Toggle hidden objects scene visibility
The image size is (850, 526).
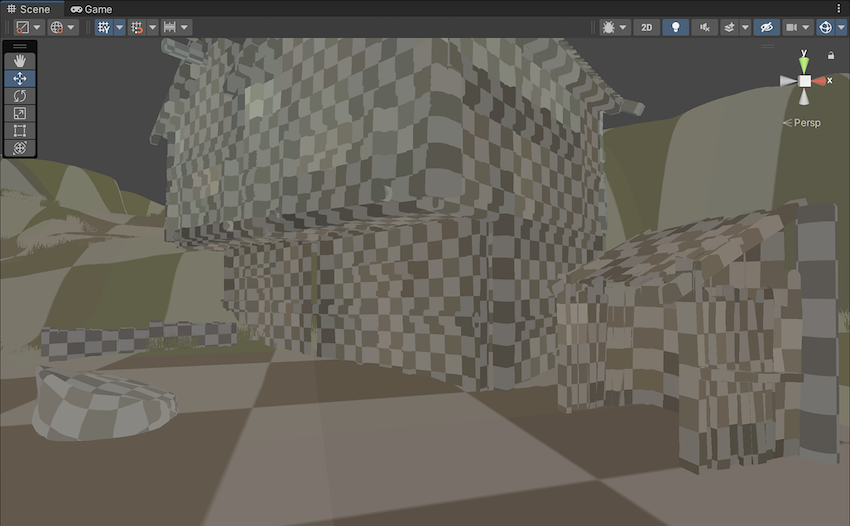766,28
